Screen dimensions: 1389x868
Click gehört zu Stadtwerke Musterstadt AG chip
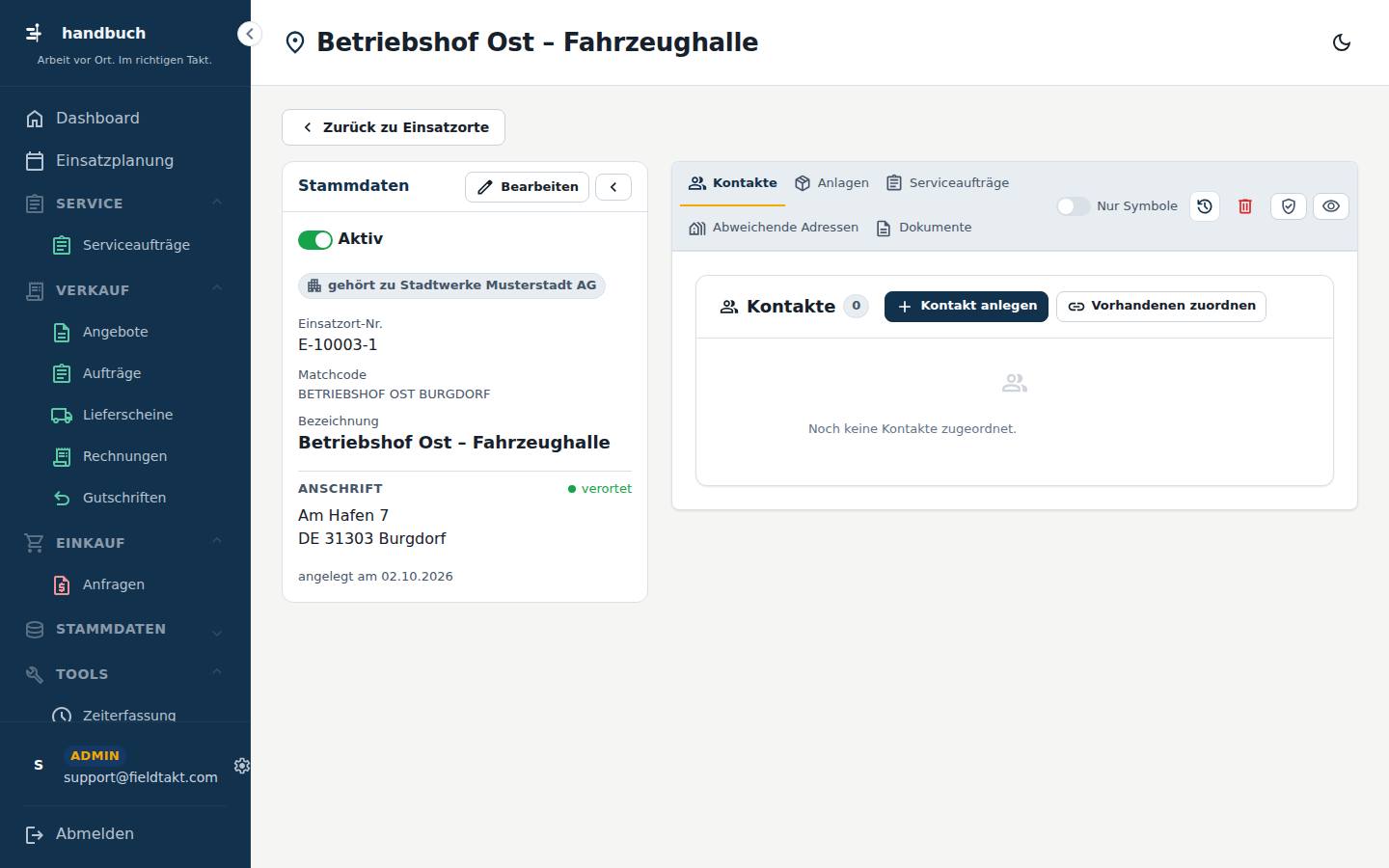pos(451,285)
